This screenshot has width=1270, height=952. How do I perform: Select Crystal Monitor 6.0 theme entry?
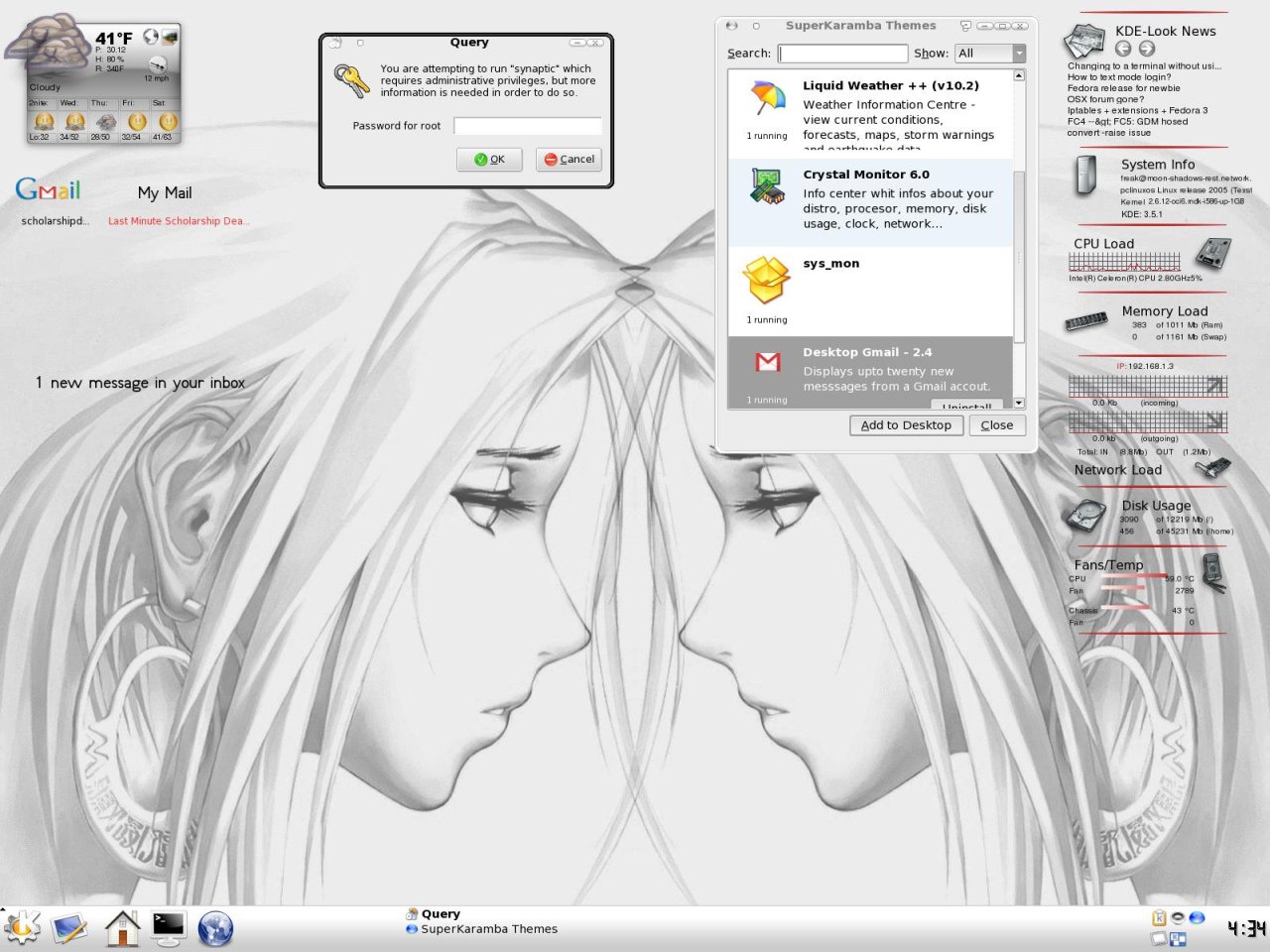click(x=870, y=203)
